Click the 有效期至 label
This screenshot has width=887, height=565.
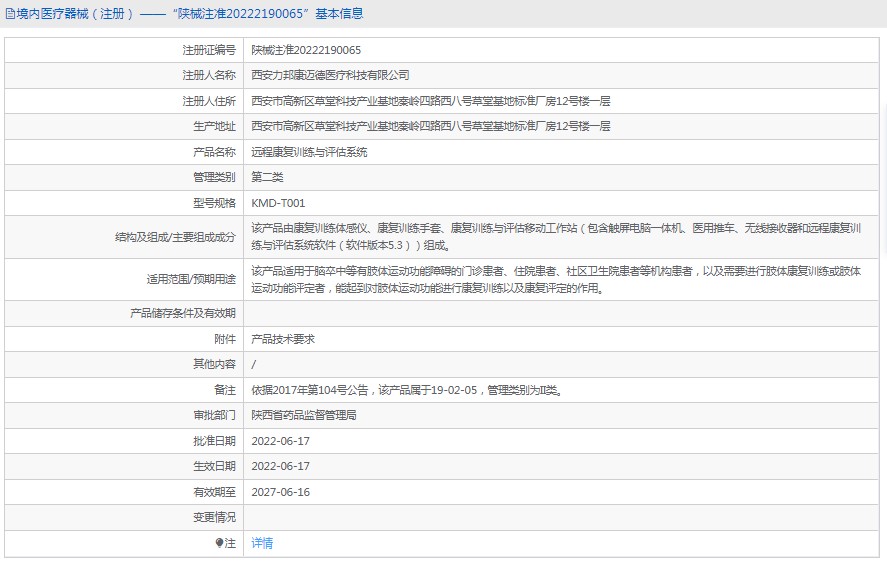click(x=214, y=492)
